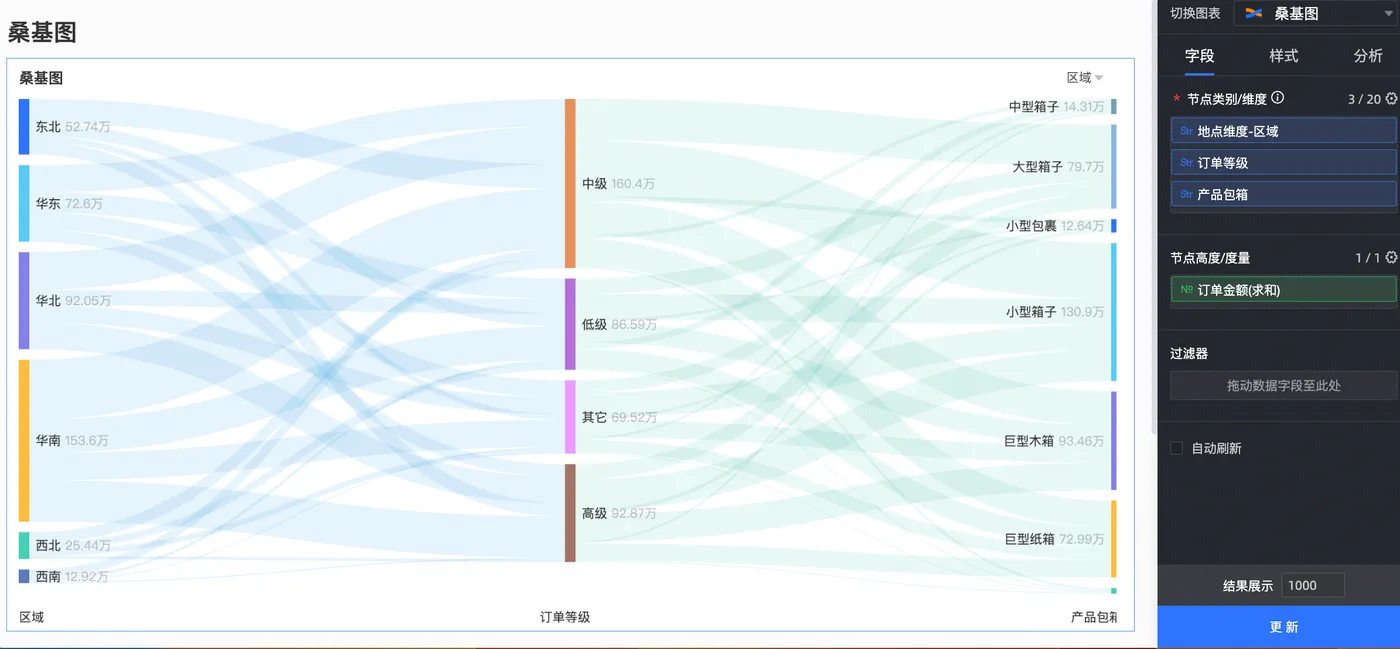Click Str icon on 地点维度-区域 field
This screenshot has height=649, width=1400.
[x=1186, y=131]
